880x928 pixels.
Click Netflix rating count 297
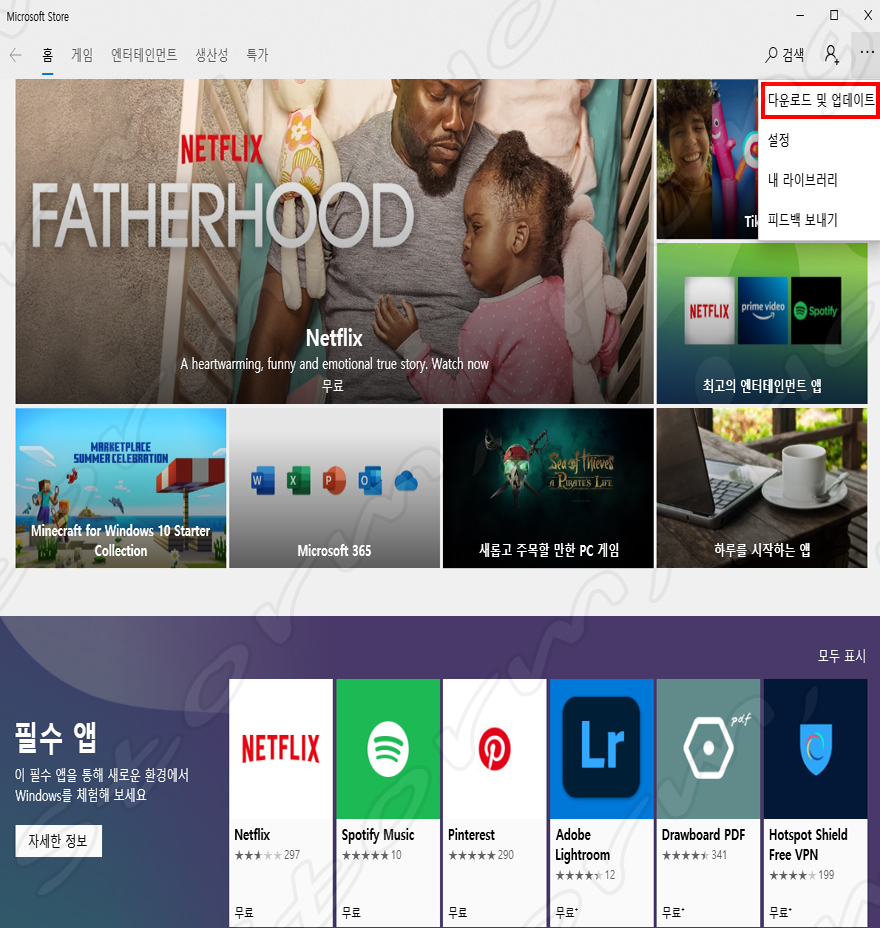292,855
